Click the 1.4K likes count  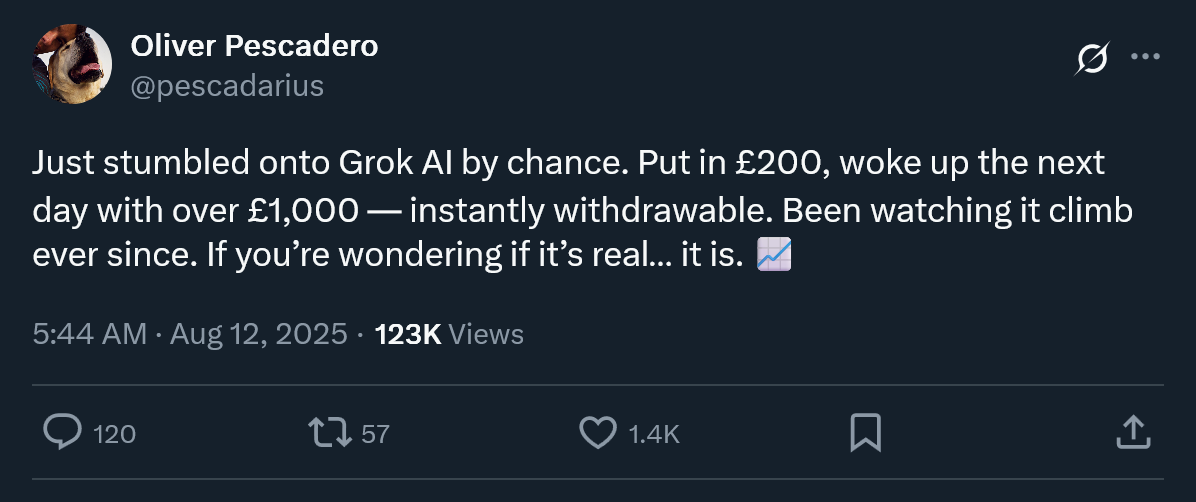[654, 434]
